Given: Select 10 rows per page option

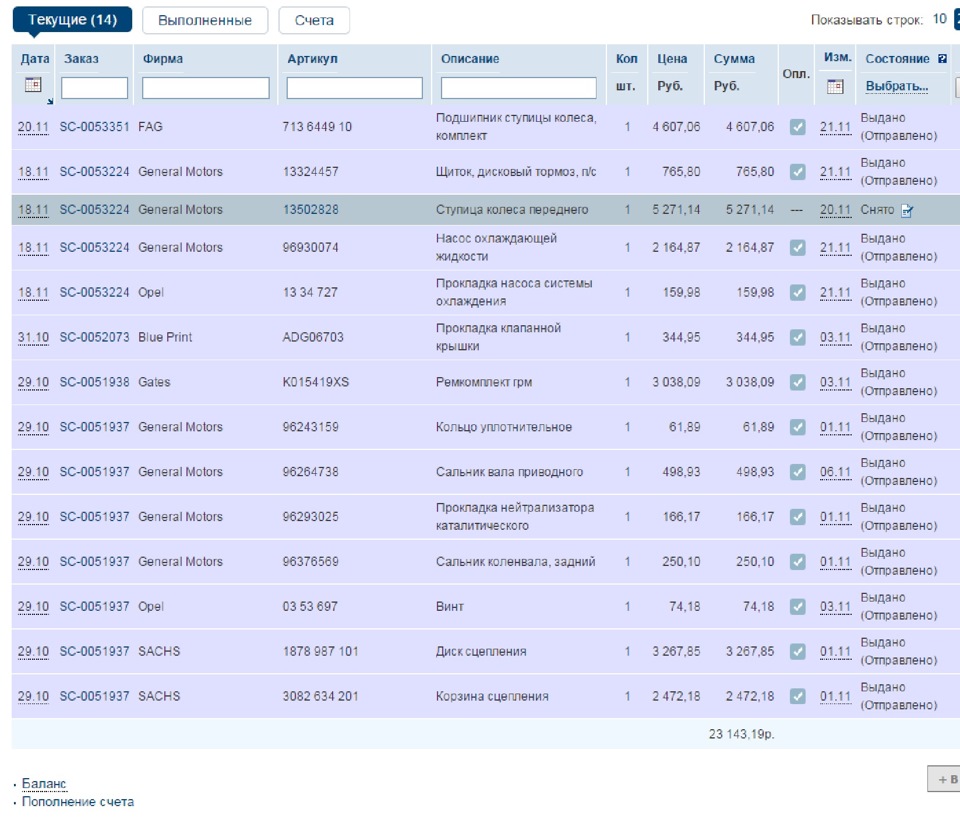Looking at the screenshot, I should [x=939, y=19].
